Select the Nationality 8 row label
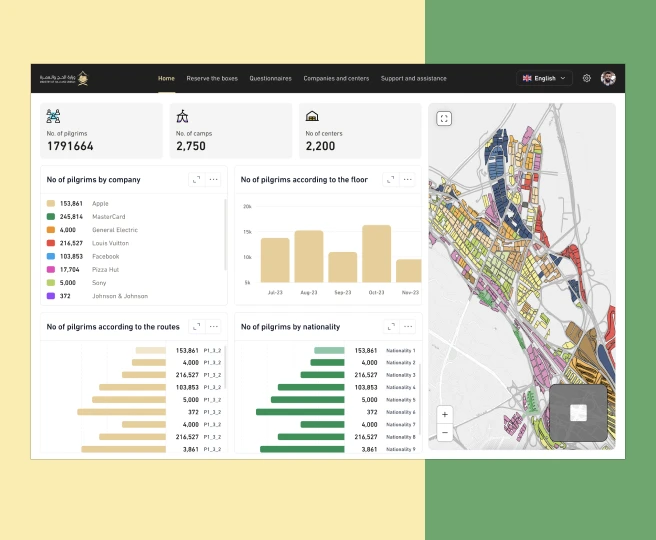656x540 pixels. [400, 437]
